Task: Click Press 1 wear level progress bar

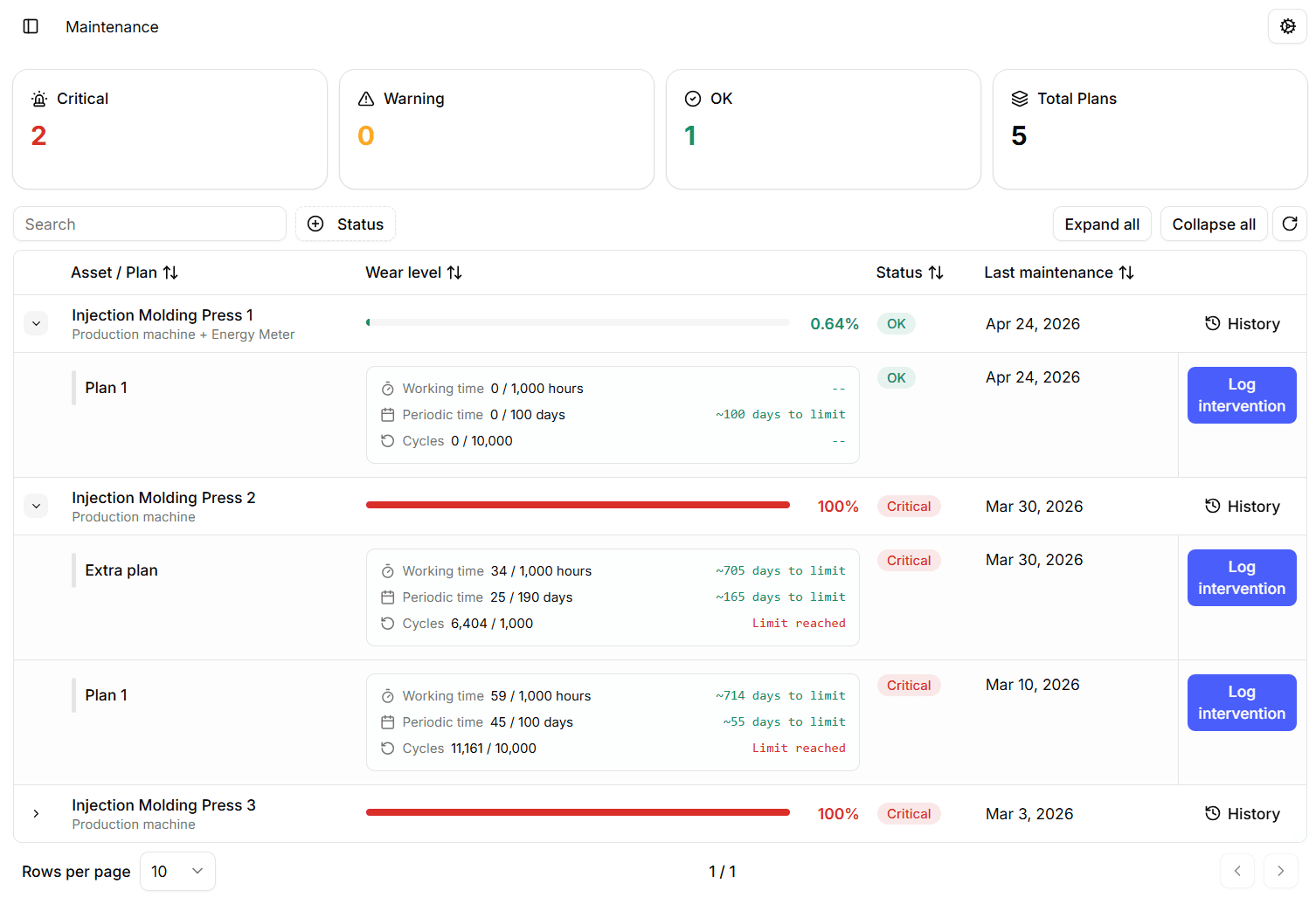Action: [578, 322]
